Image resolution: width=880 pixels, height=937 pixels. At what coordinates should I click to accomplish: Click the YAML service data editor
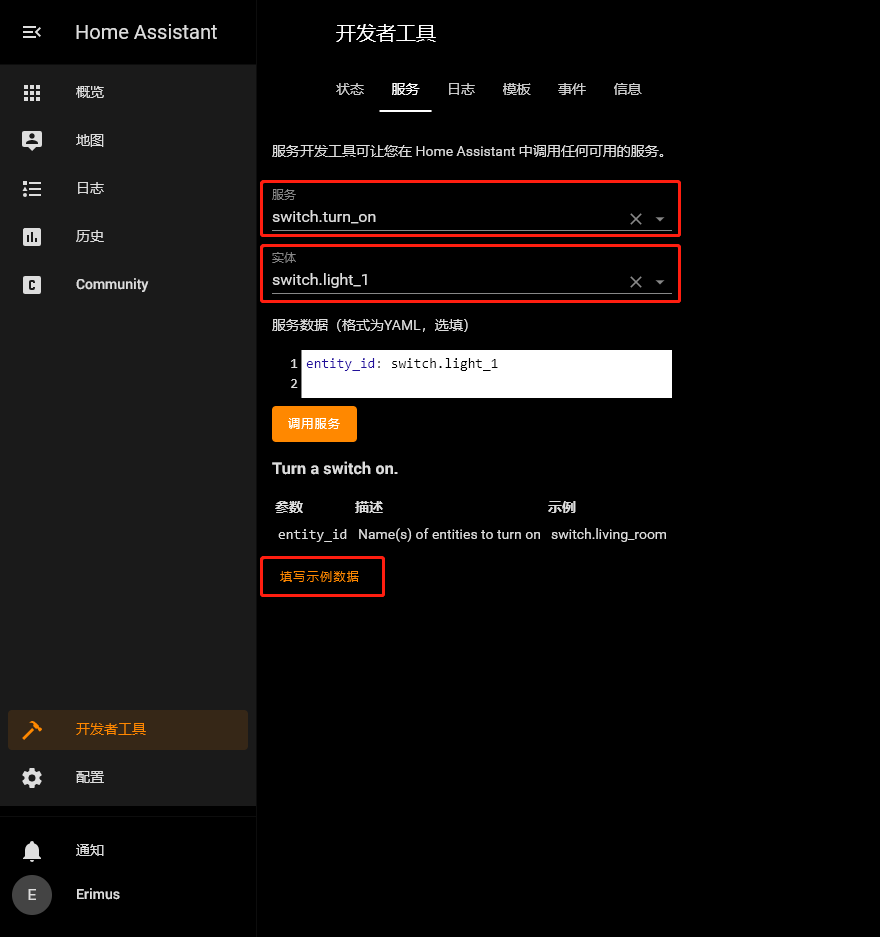click(486, 373)
